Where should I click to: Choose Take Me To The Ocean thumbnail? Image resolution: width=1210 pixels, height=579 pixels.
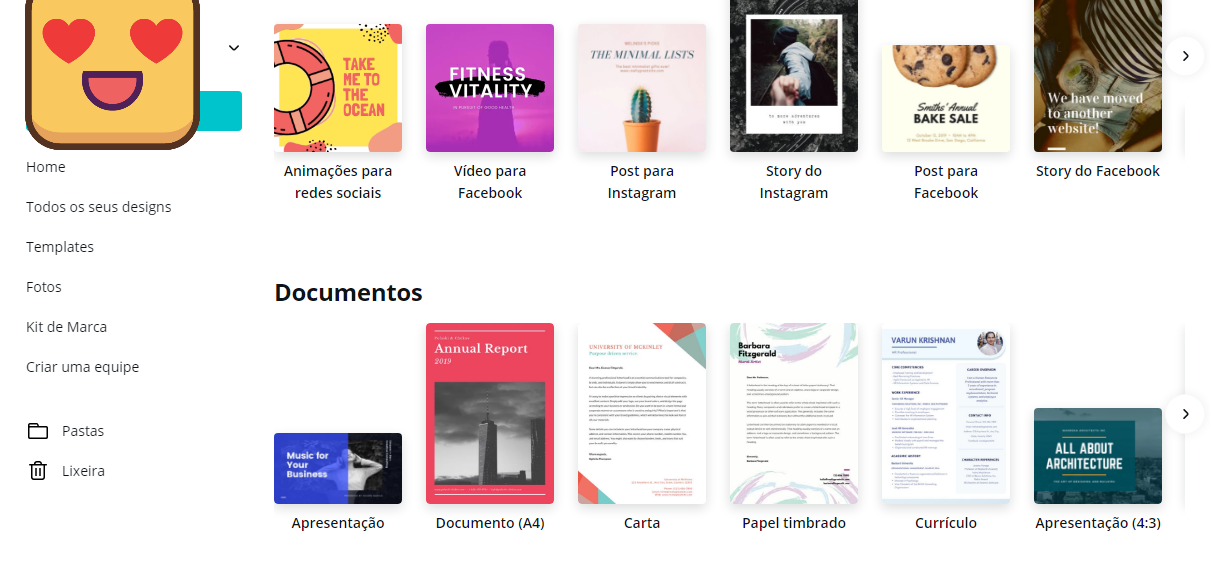338,88
